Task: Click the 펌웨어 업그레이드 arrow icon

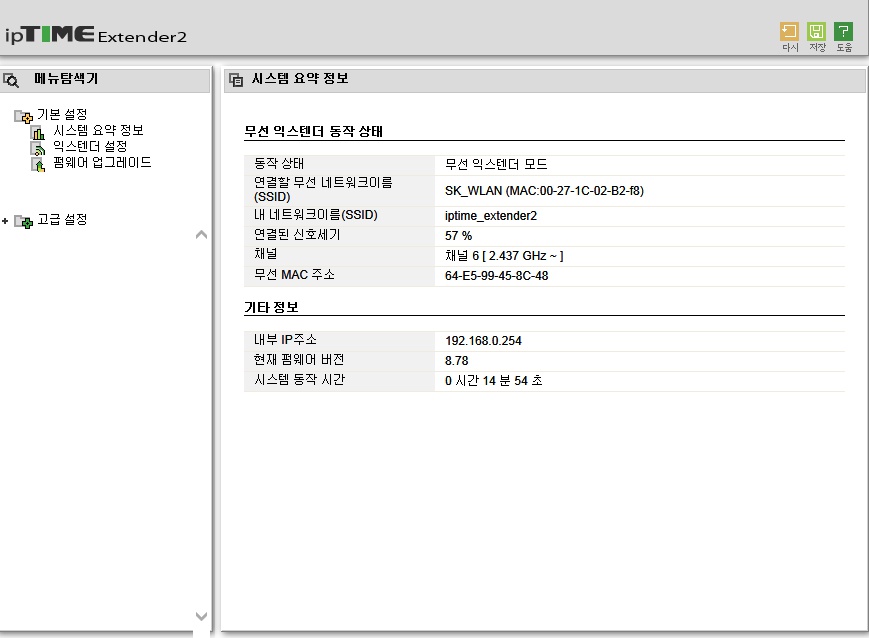Action: click(x=38, y=165)
